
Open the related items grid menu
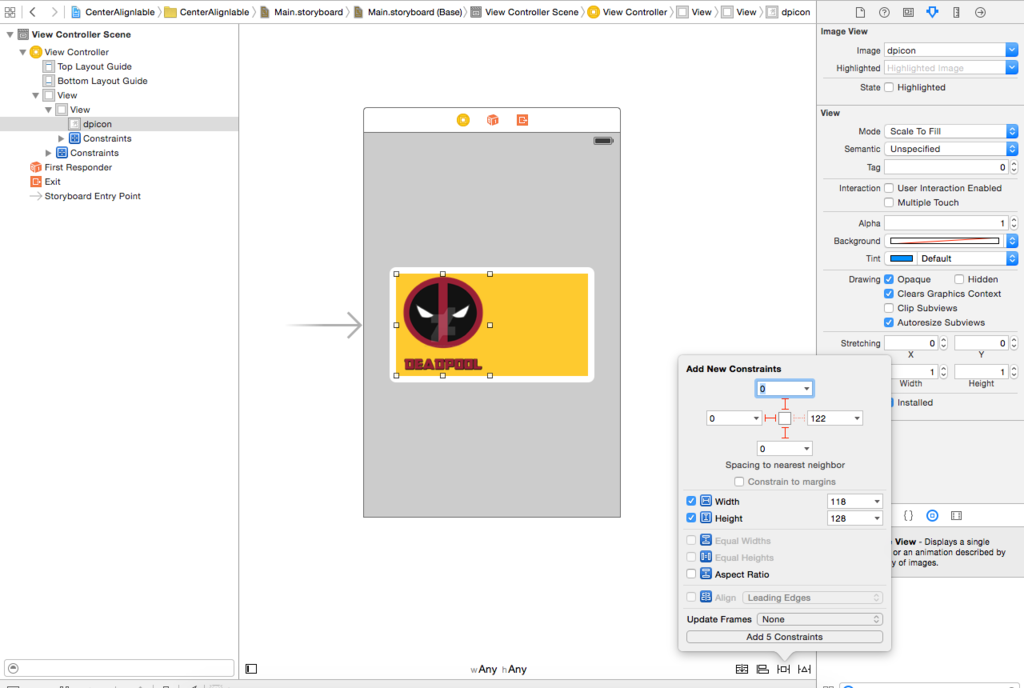pos(10,12)
